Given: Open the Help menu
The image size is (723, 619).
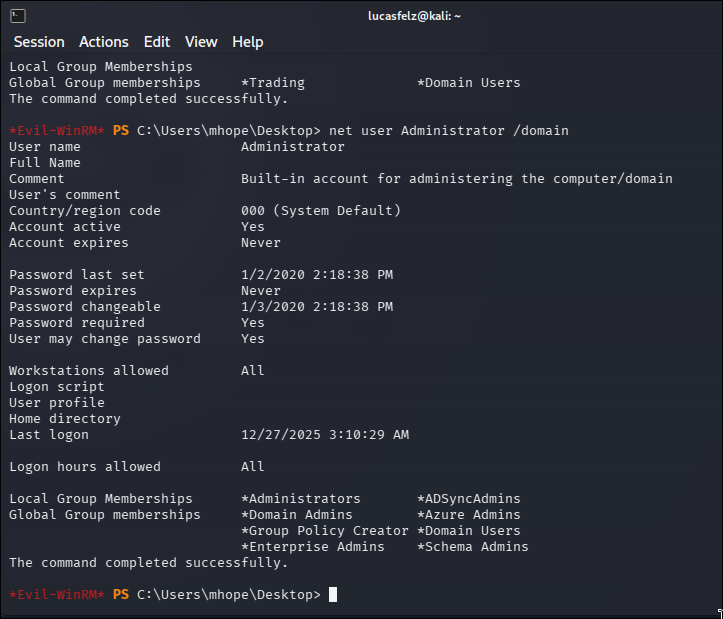Looking at the screenshot, I should 248,42.
